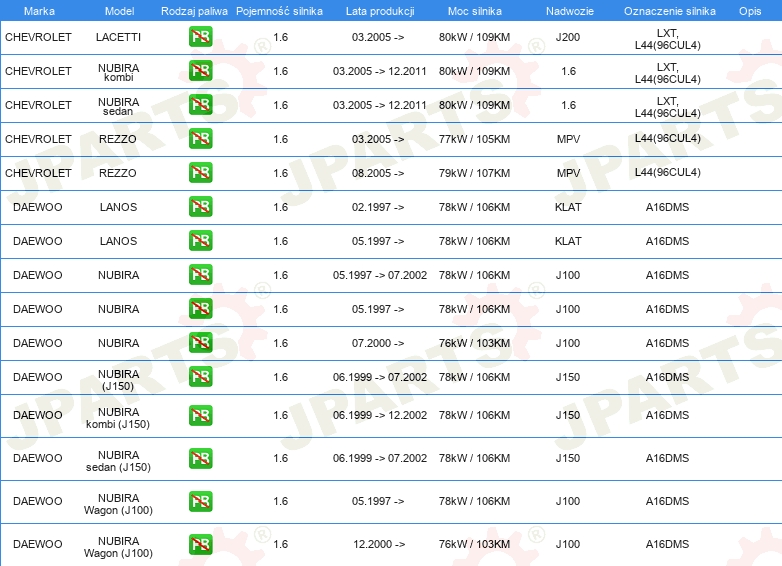This screenshot has width=782, height=566.
Task: Click the Opis column header
Action: [x=750, y=11]
